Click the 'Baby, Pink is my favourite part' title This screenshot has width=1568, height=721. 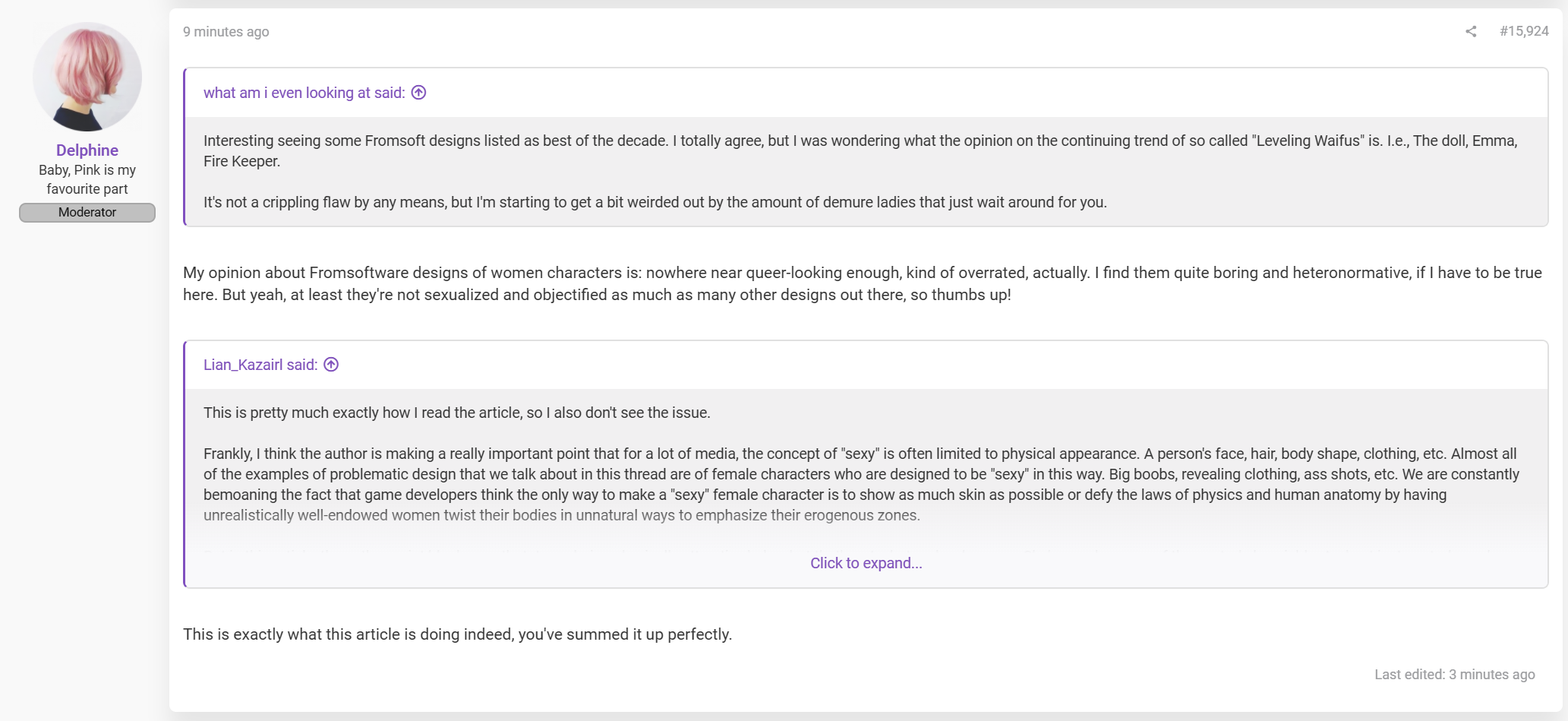click(x=87, y=179)
